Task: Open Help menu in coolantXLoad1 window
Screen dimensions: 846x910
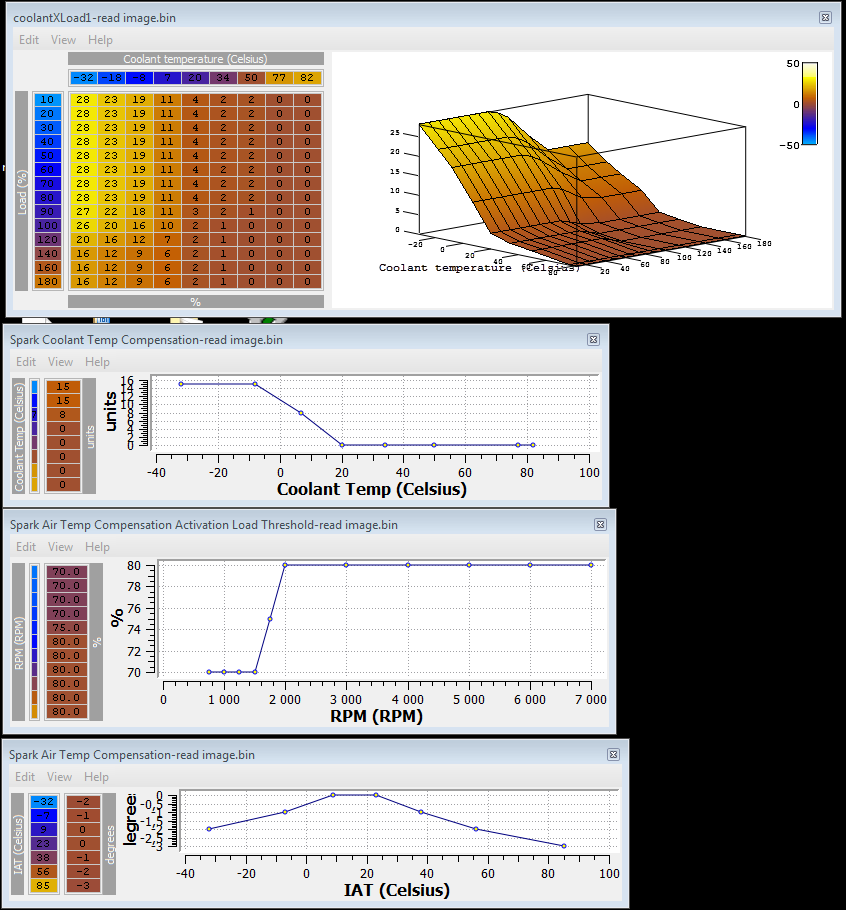Action: pyautogui.click(x=100, y=40)
